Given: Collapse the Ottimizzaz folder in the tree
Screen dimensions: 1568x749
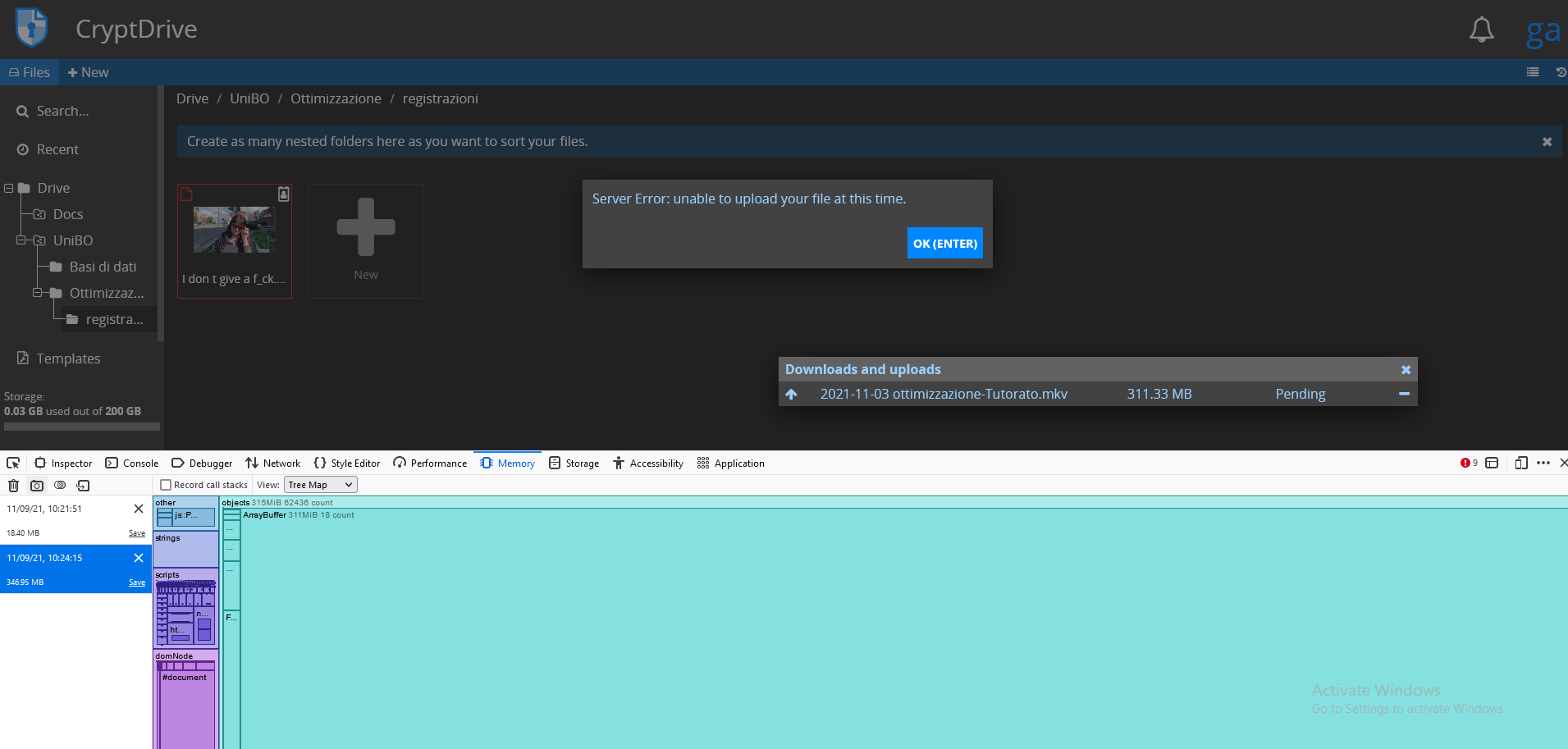Looking at the screenshot, I should click(x=36, y=293).
